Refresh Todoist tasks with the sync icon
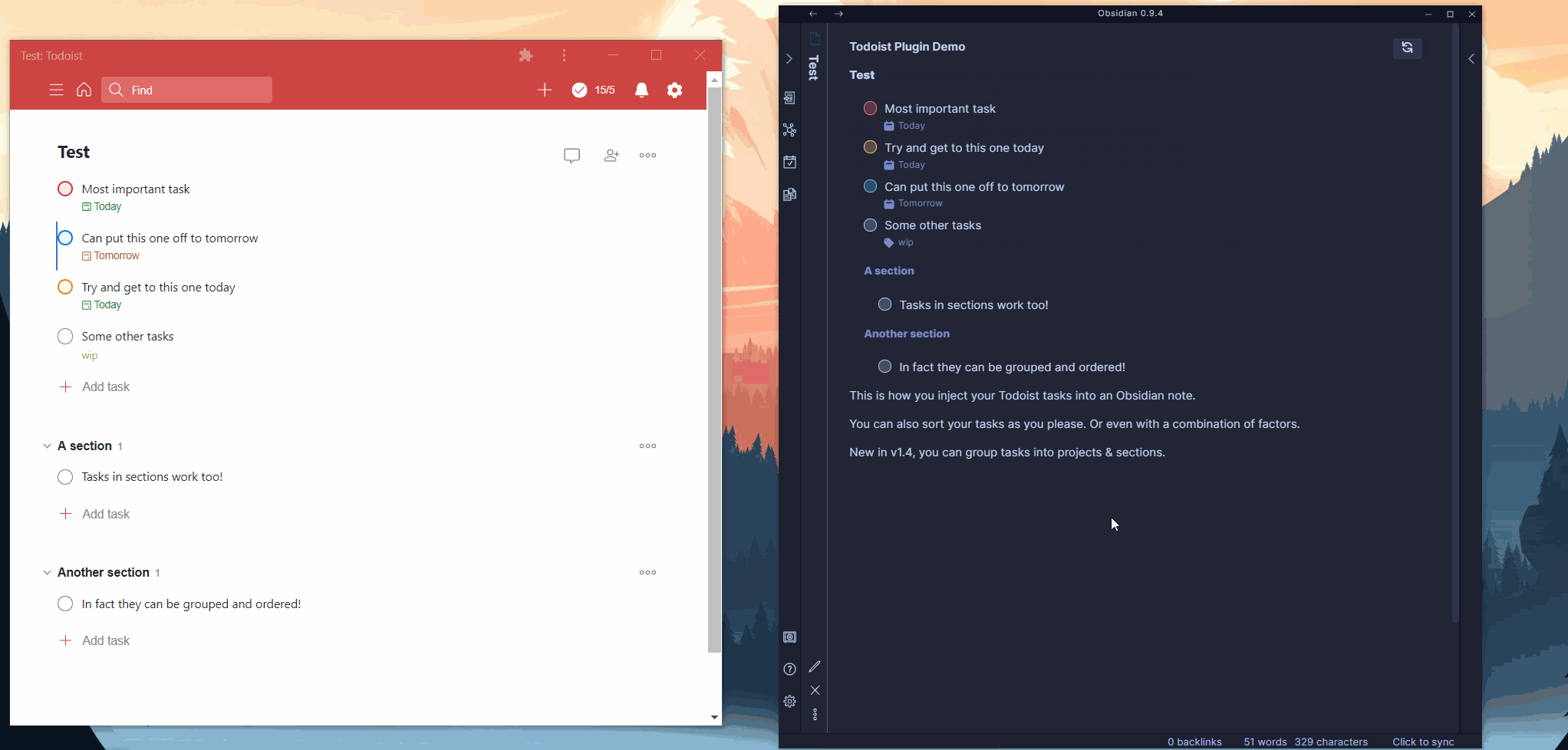The width and height of the screenshot is (1568, 750). 1407,48
